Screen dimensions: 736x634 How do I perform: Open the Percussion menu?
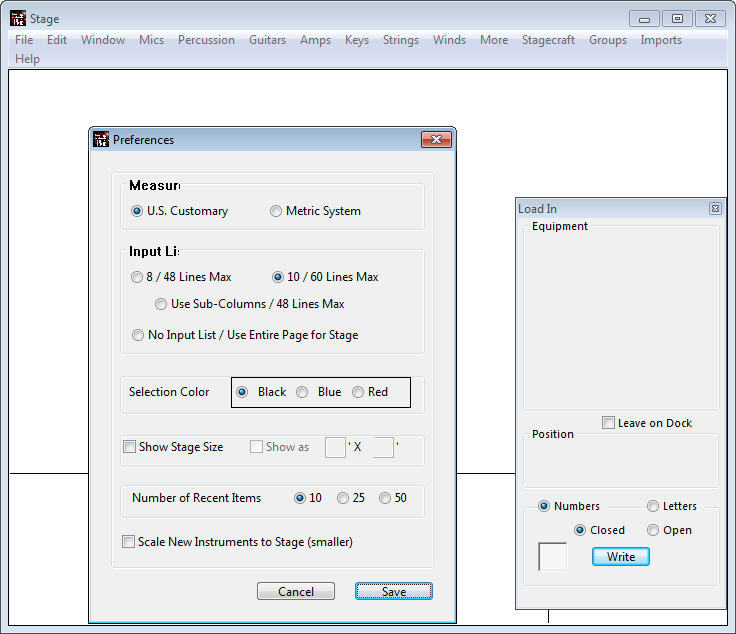click(x=206, y=40)
